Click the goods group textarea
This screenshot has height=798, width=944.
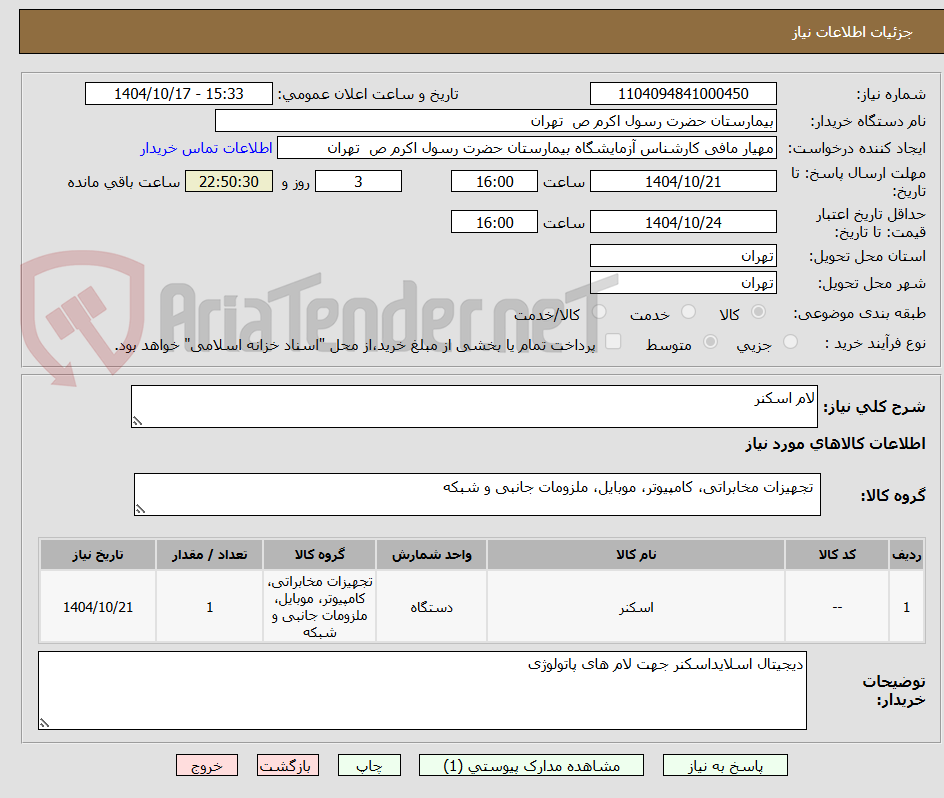tap(477, 494)
